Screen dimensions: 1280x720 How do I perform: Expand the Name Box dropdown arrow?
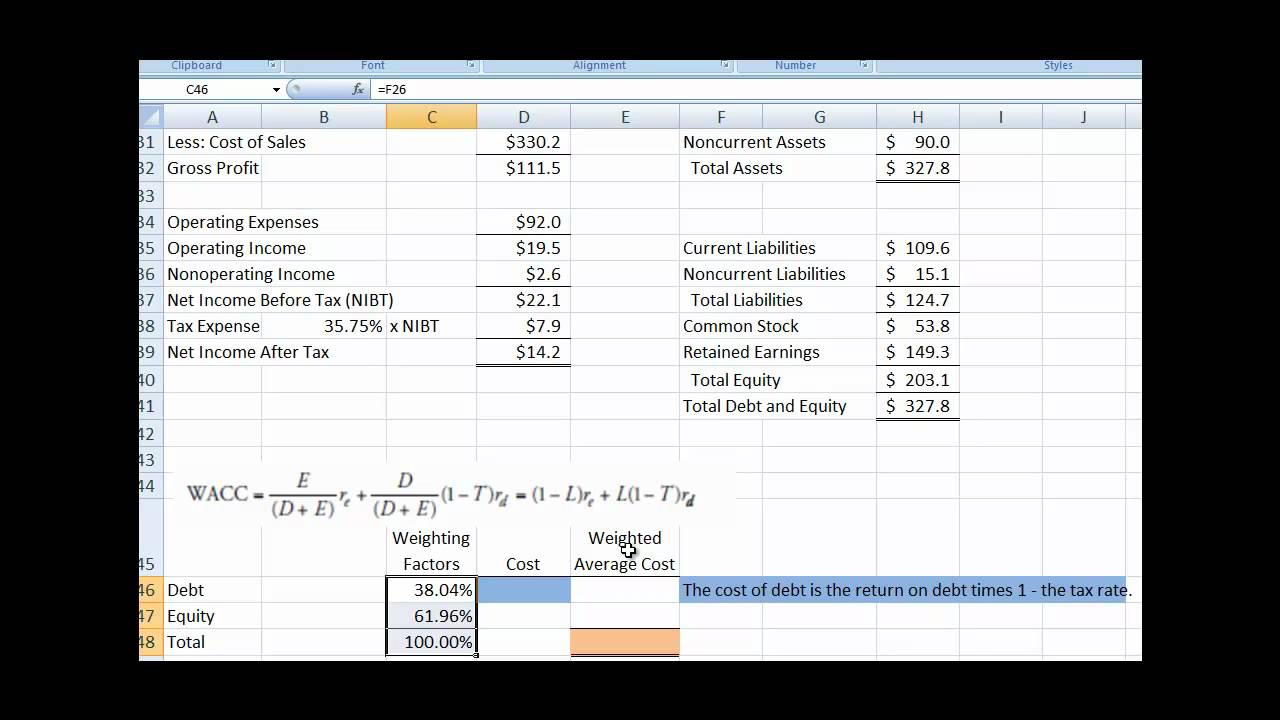[276, 90]
